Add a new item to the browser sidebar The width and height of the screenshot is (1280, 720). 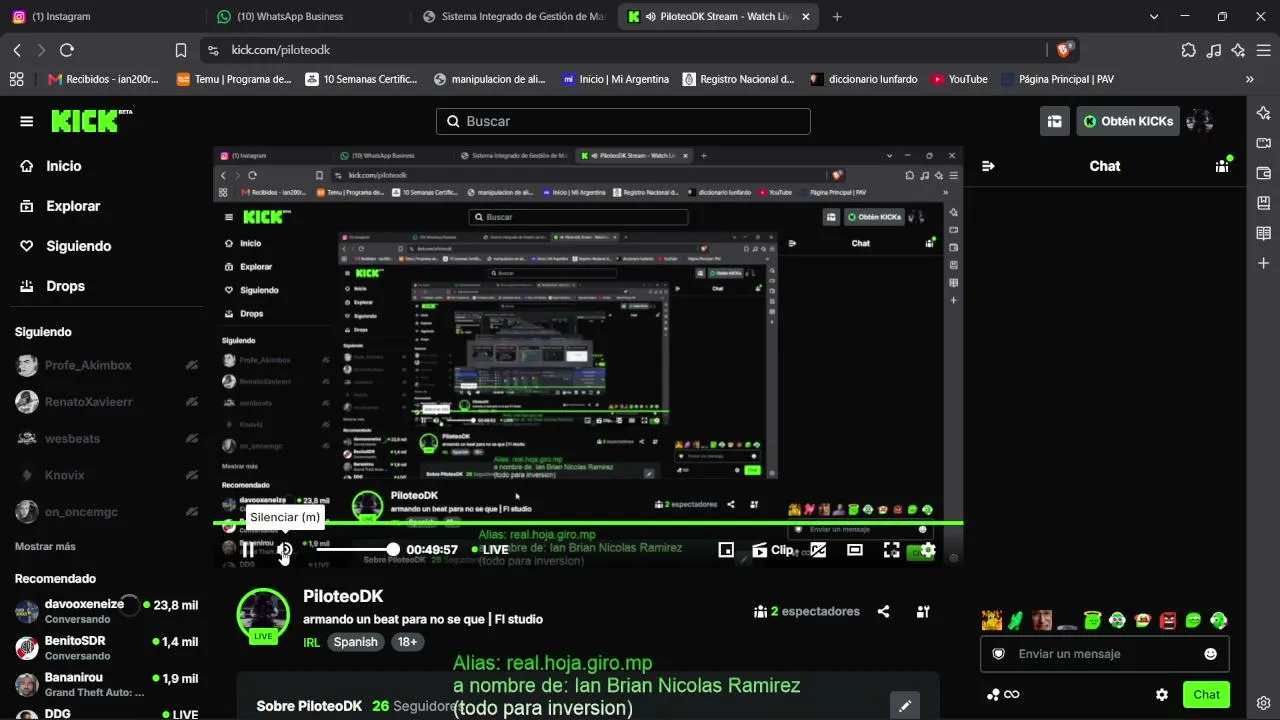coord(1264,263)
